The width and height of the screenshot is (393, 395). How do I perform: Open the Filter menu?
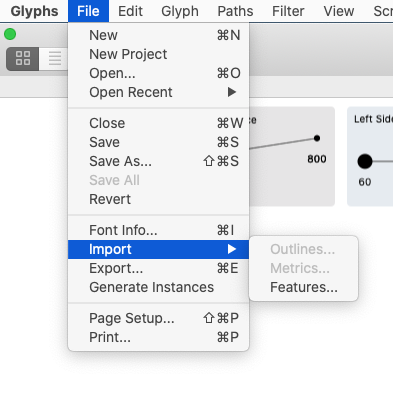coord(288,11)
